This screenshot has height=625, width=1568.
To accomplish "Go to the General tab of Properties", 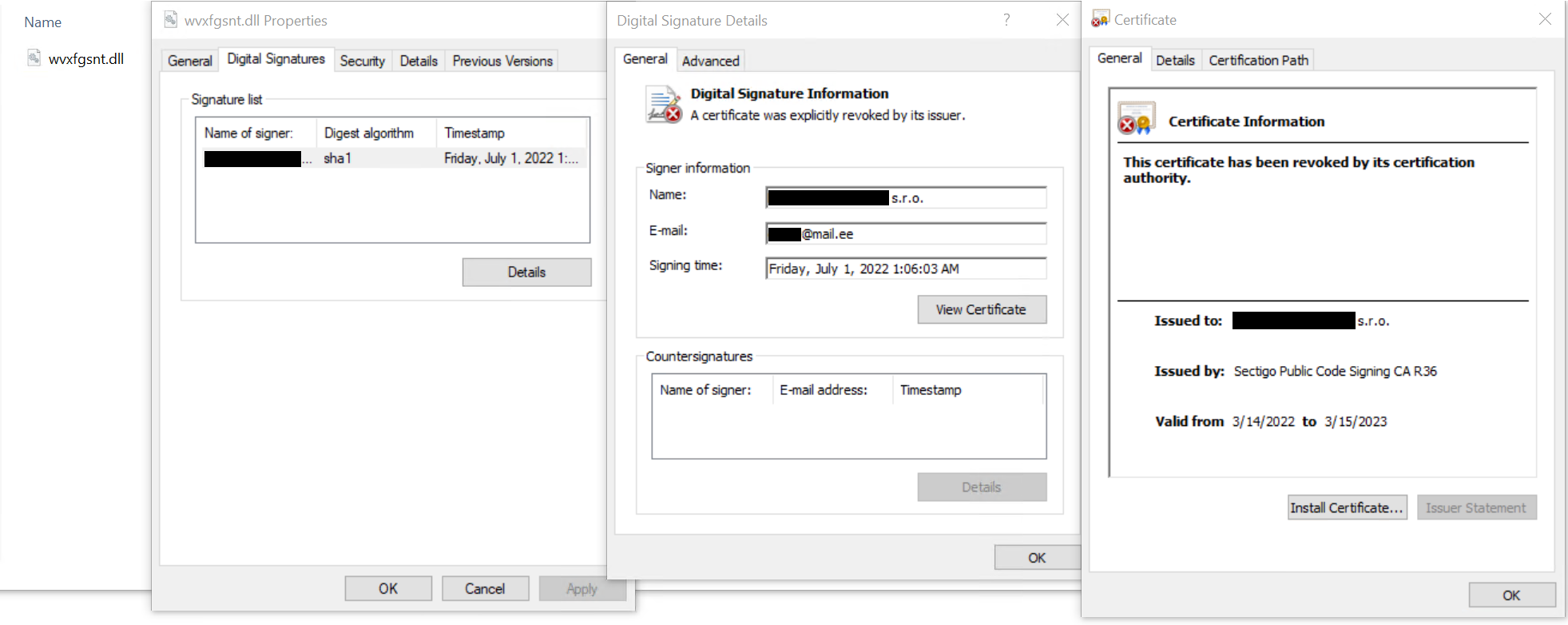I will coord(190,61).
